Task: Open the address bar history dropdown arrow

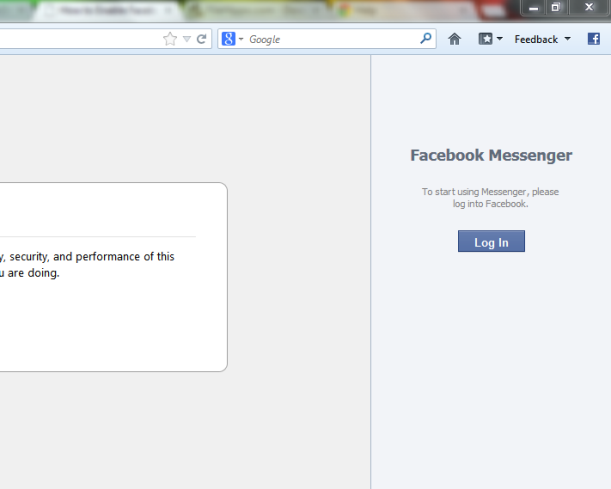Action: 187,39
